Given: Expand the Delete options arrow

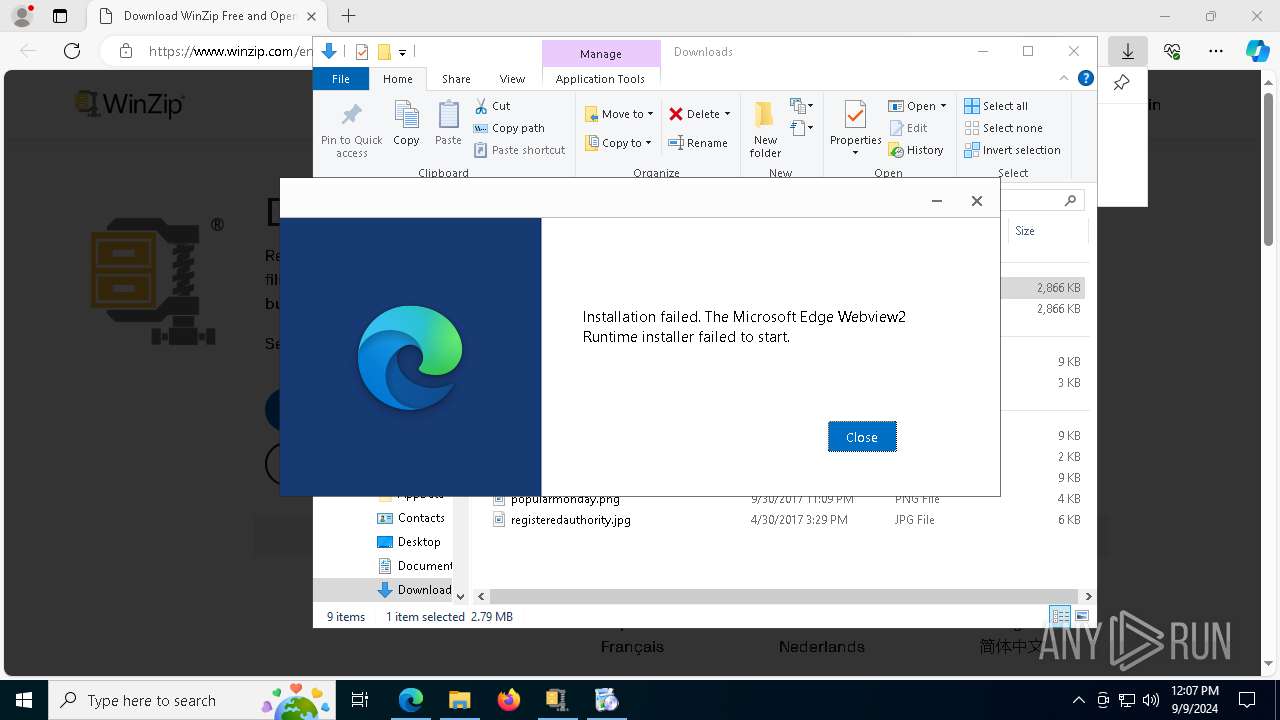Looking at the screenshot, I should (727, 114).
